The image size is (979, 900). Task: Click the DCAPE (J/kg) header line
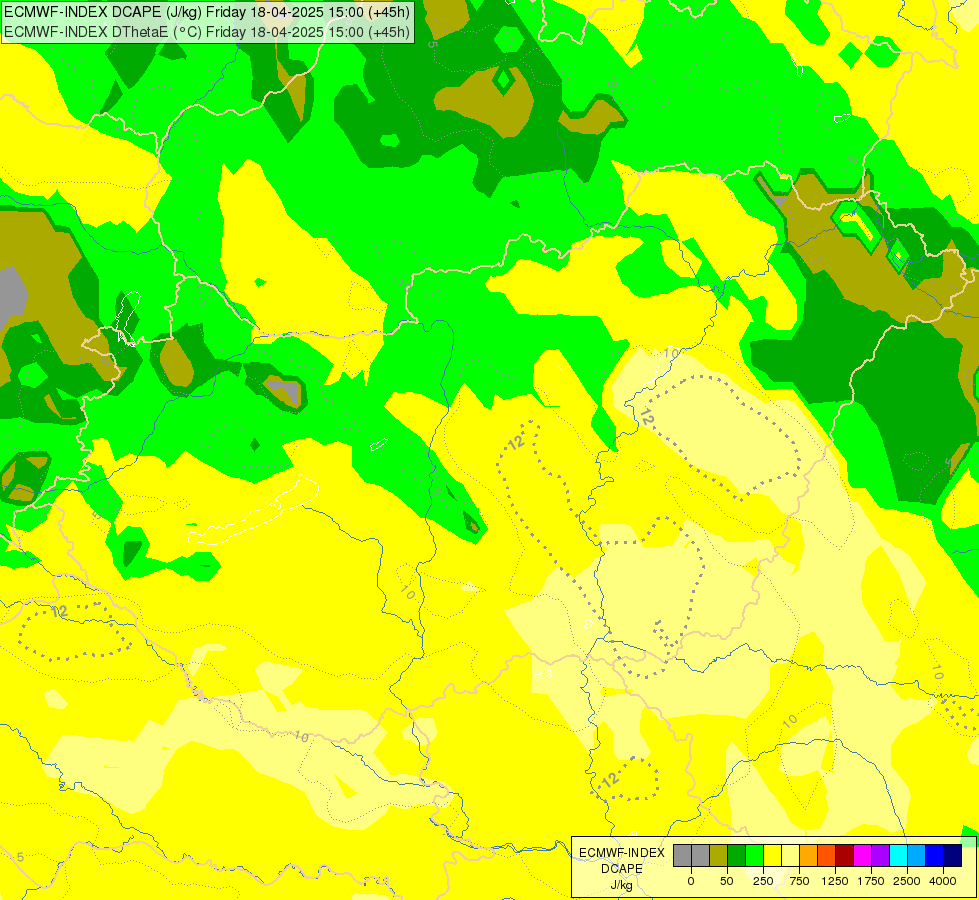coord(207,12)
